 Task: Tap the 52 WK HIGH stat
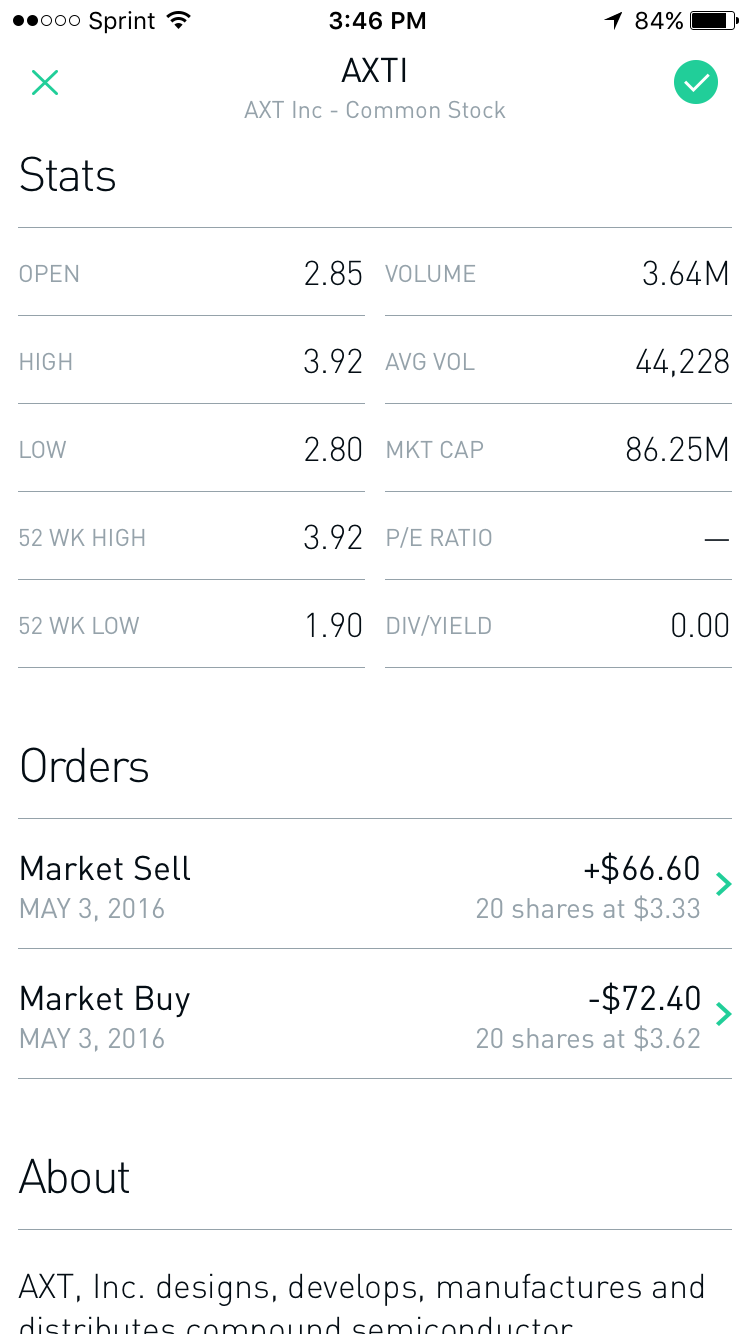191,538
